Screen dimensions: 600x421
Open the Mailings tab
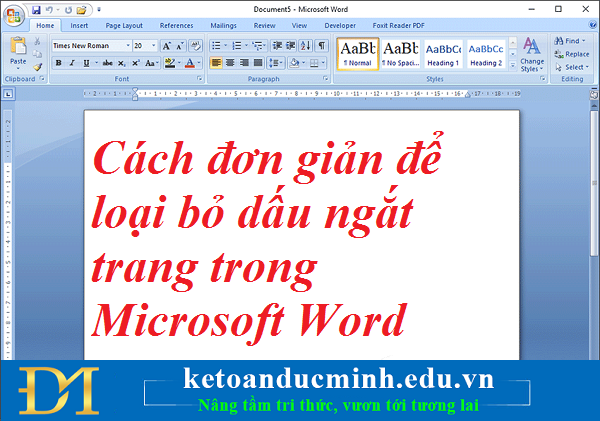(223, 26)
